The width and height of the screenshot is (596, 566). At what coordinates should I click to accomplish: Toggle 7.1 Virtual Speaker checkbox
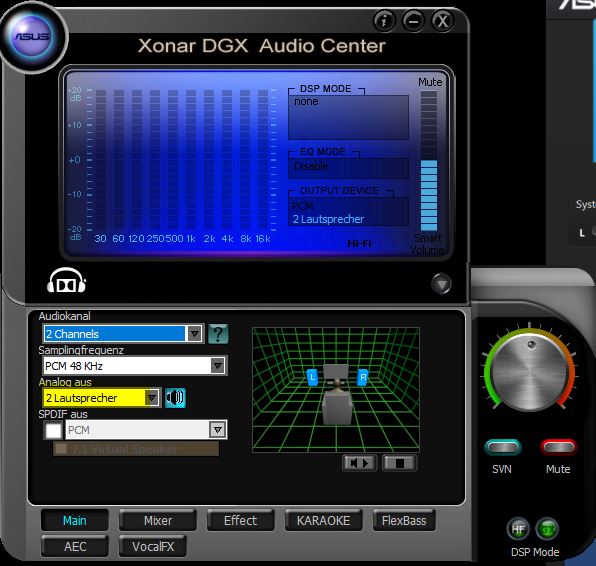coord(60,449)
